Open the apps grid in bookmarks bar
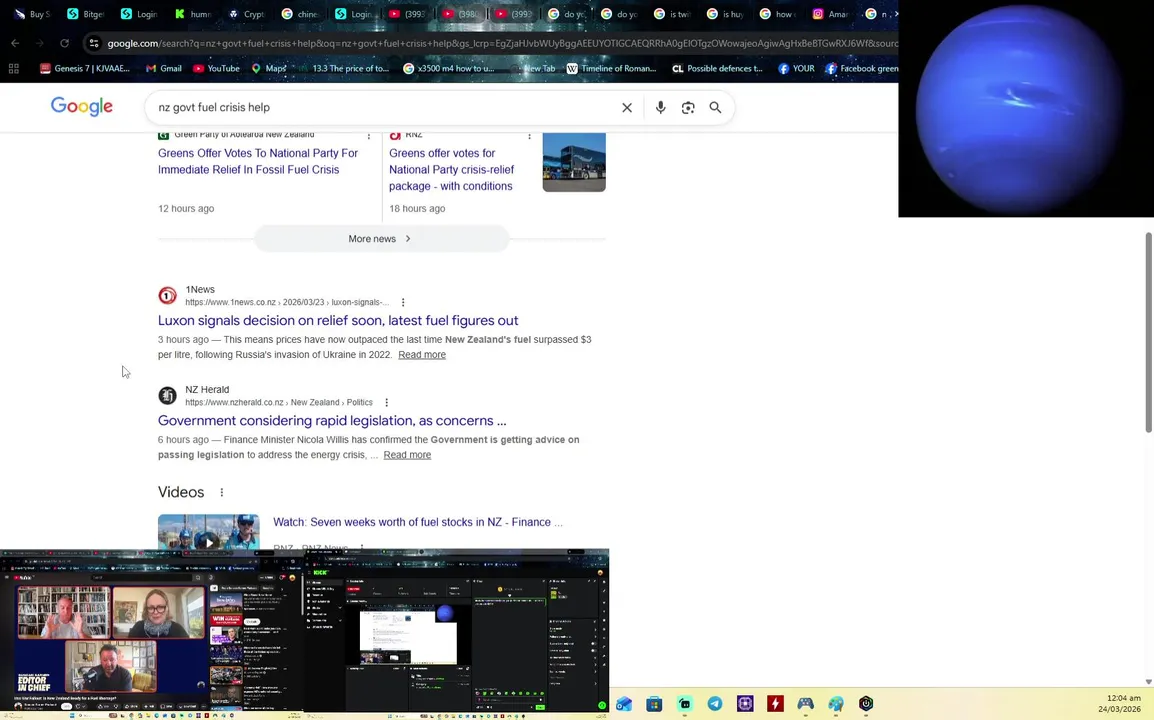The height and width of the screenshot is (720, 1154). point(13,68)
